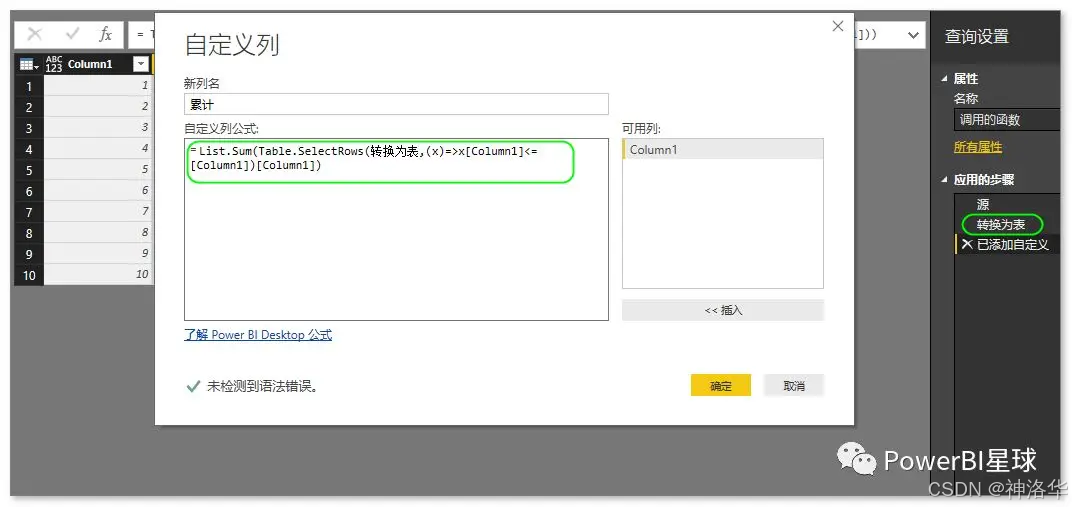Open the table icon menu in grid corner

29,64
